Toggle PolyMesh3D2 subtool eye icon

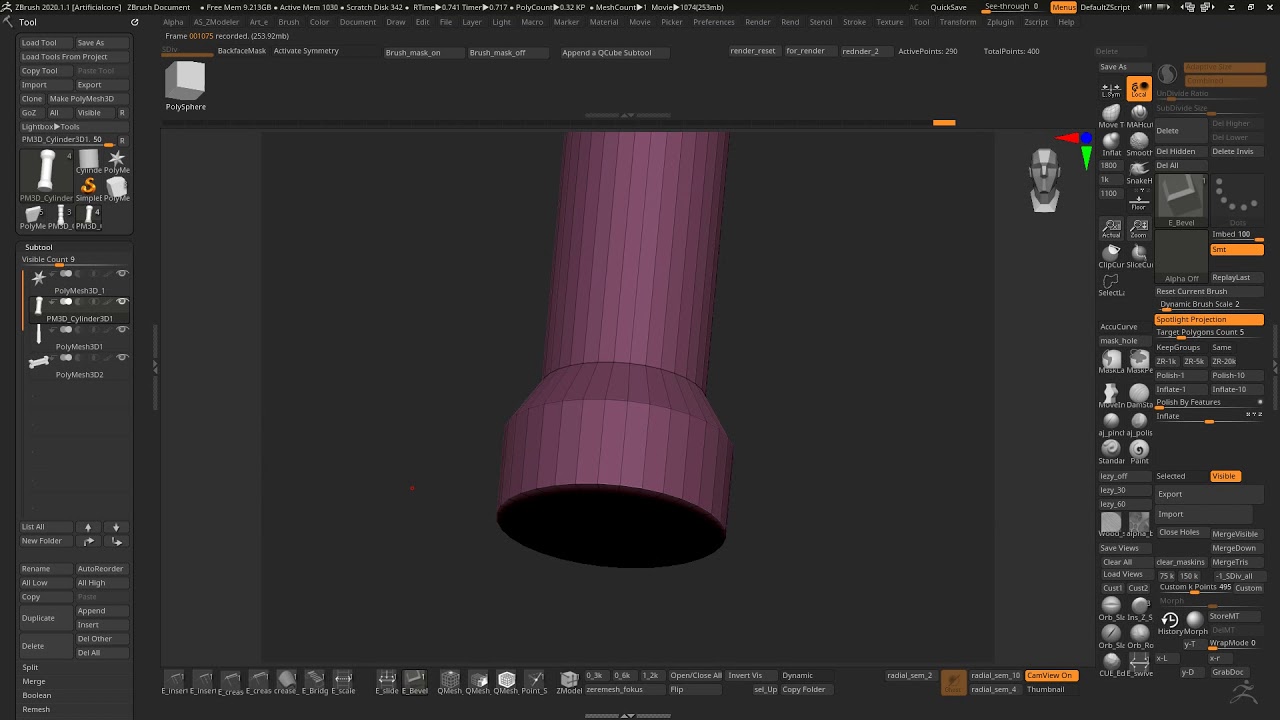tap(122, 357)
